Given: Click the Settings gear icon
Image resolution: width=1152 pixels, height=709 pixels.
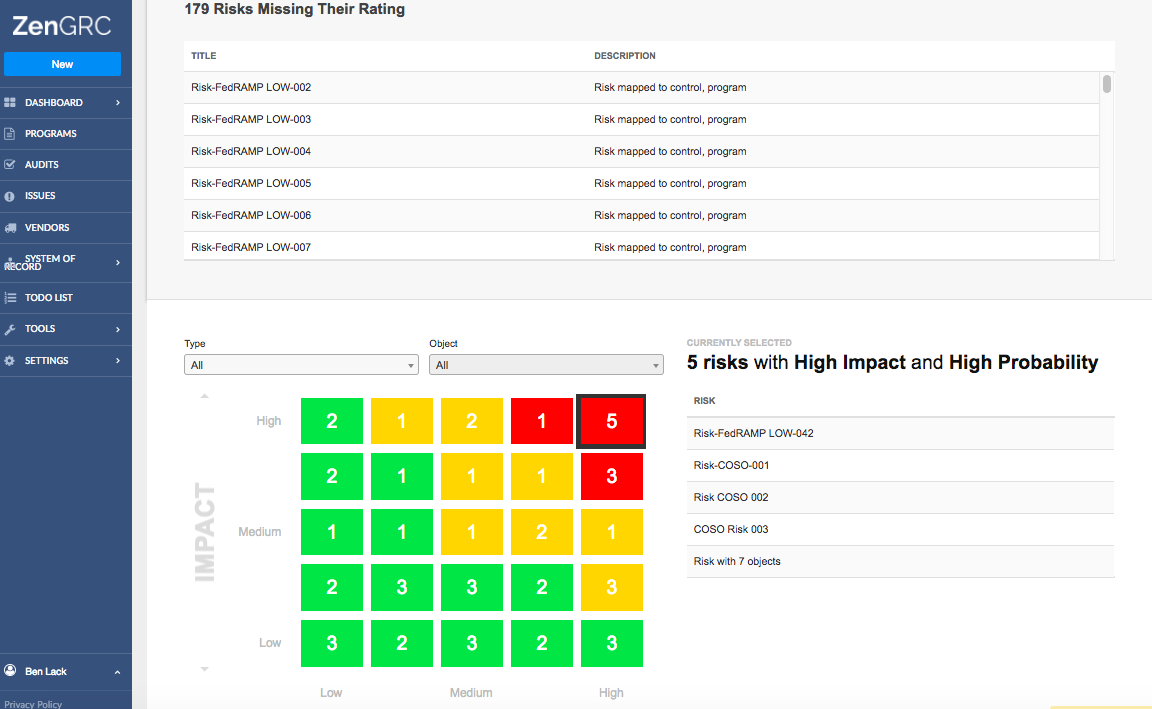Looking at the screenshot, I should [10, 361].
